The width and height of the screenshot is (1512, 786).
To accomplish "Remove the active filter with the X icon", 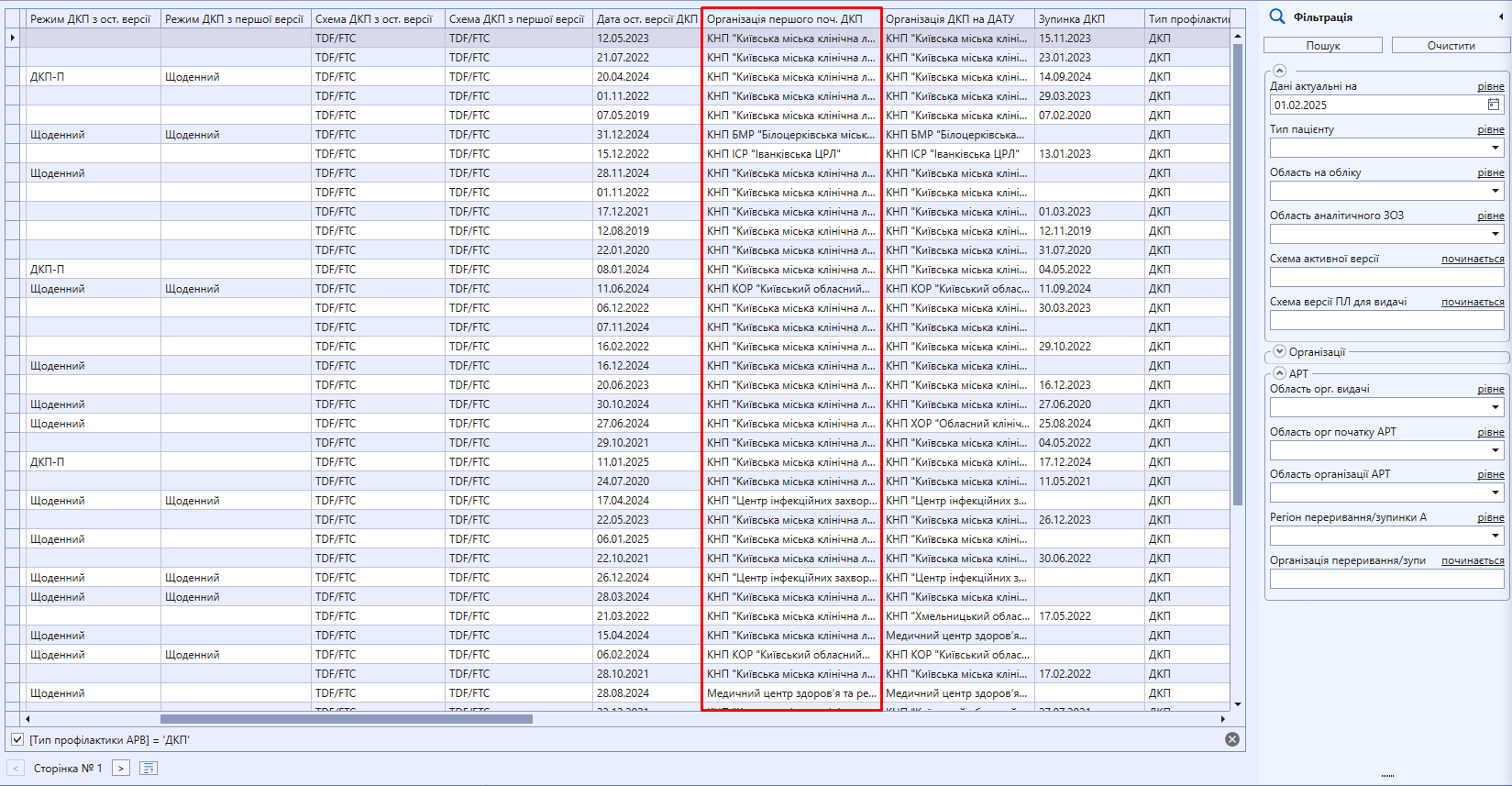I will pyautogui.click(x=1232, y=739).
